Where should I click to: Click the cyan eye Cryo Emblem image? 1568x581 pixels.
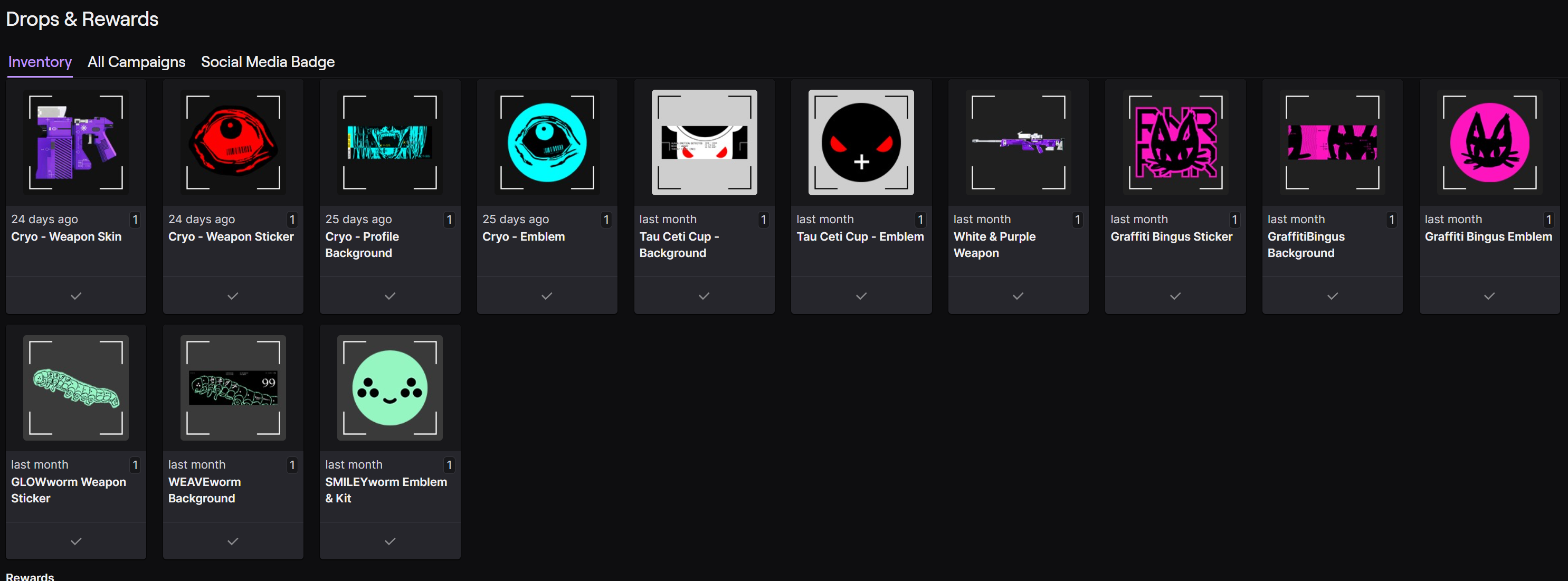pyautogui.click(x=547, y=142)
